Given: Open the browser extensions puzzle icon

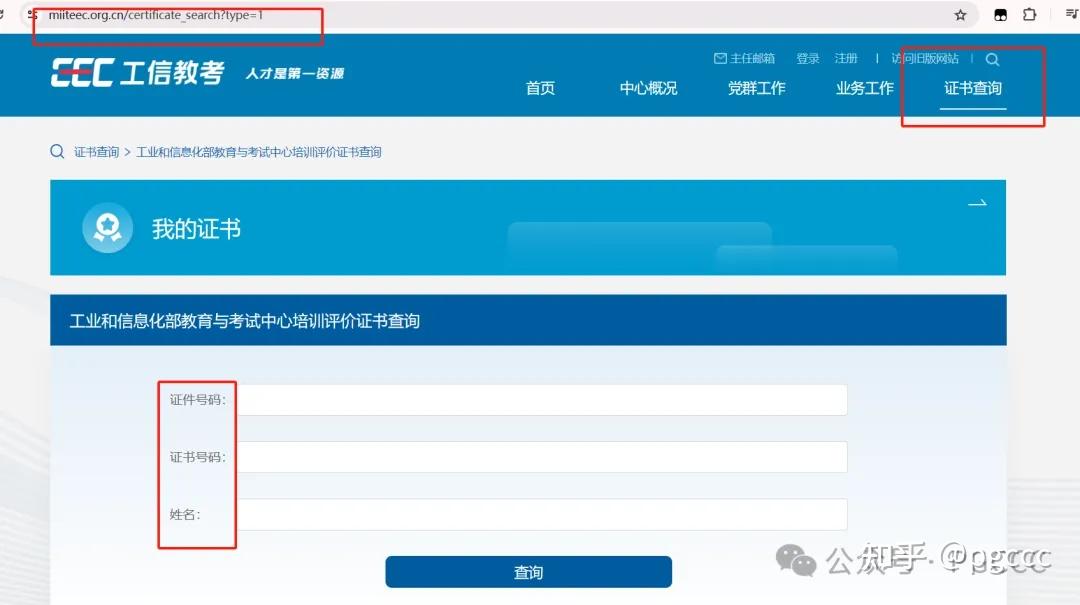Looking at the screenshot, I should (x=1029, y=15).
